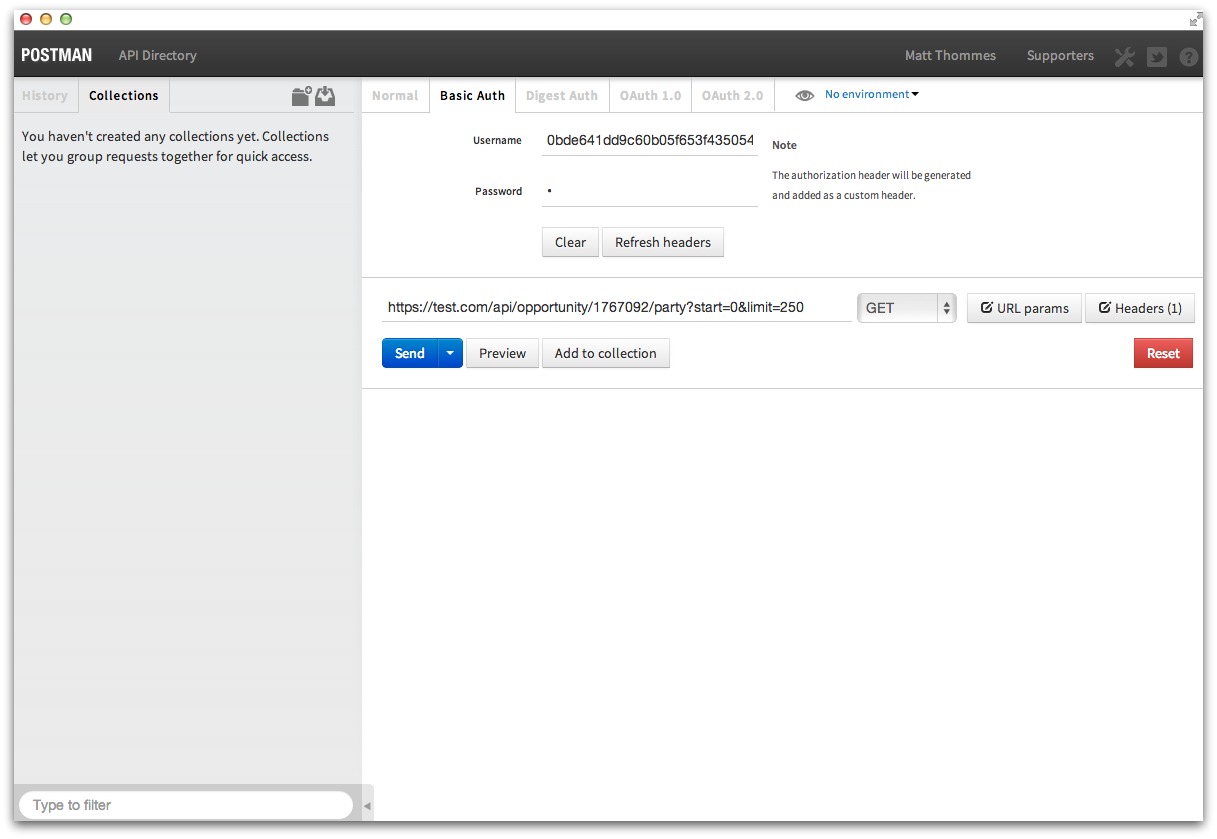
Task: Create a new collection folder icon
Action: 301,96
